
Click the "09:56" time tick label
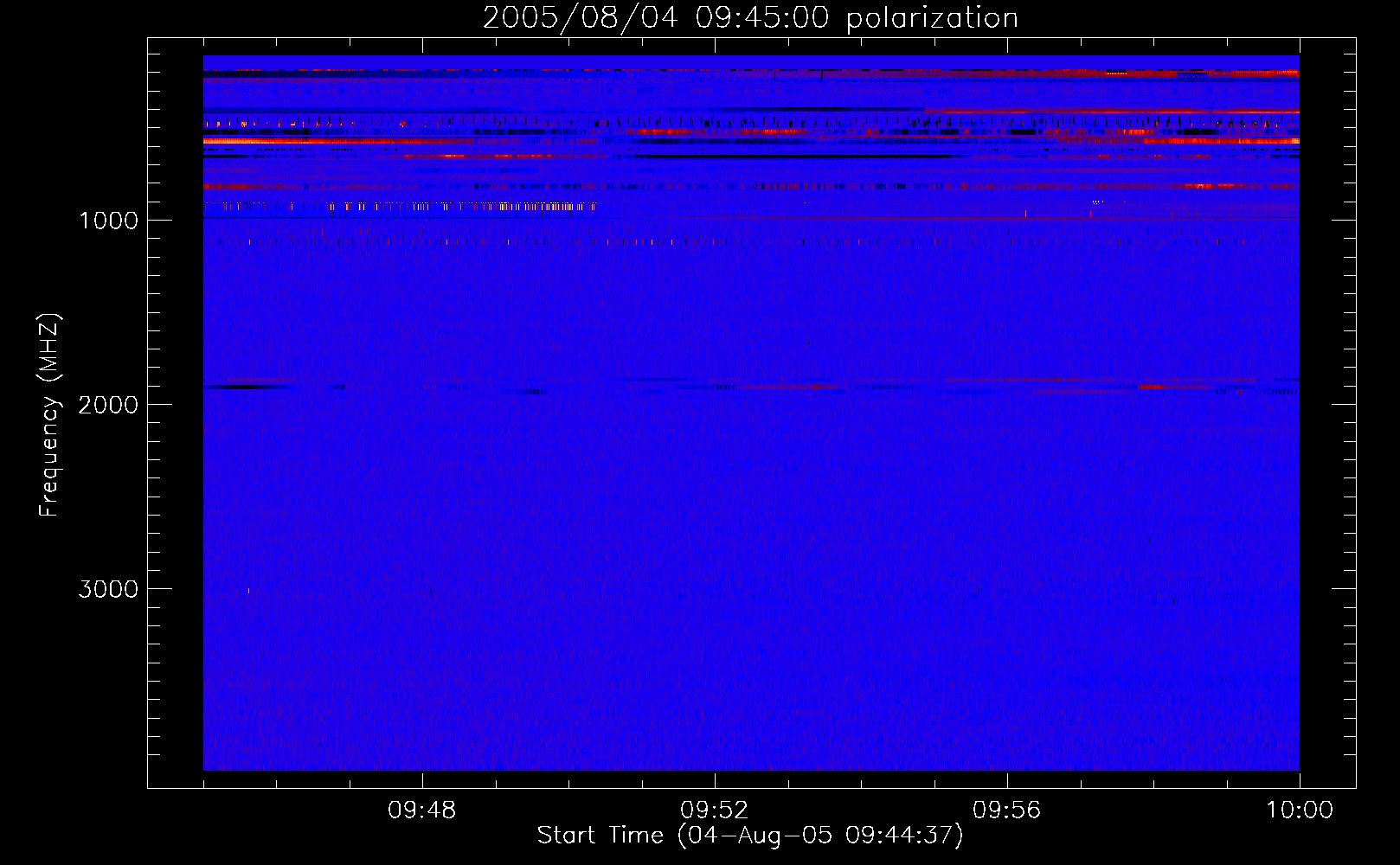coord(1007,811)
